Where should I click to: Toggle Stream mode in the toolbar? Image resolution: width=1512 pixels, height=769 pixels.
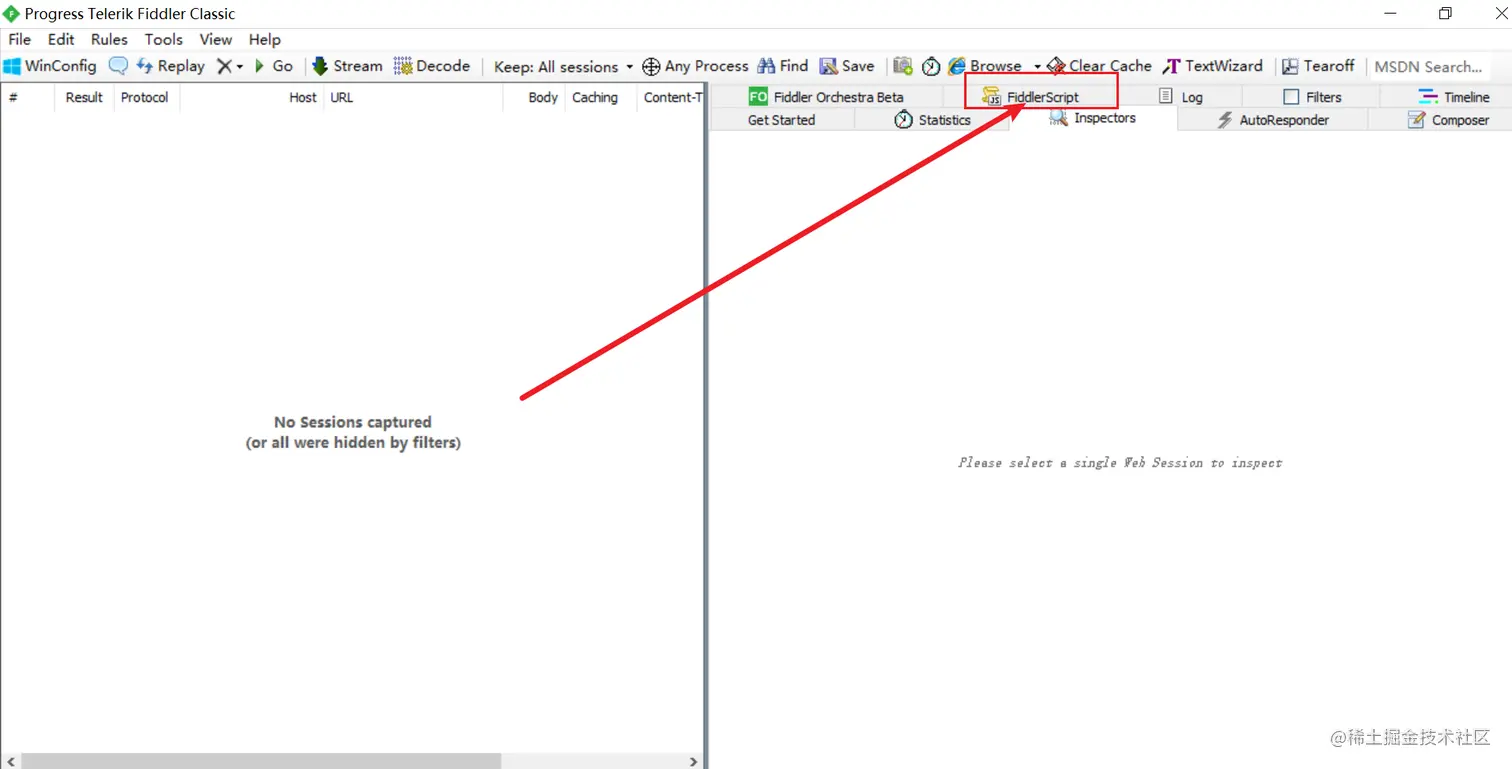[x=347, y=66]
